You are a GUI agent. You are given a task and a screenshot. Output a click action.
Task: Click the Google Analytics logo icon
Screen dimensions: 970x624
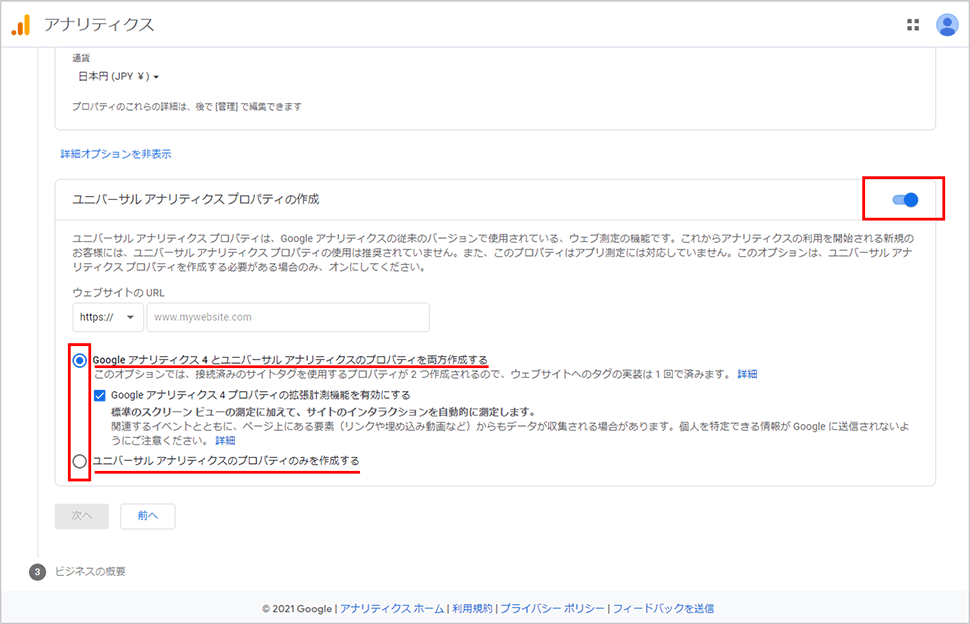pyautogui.click(x=20, y=25)
